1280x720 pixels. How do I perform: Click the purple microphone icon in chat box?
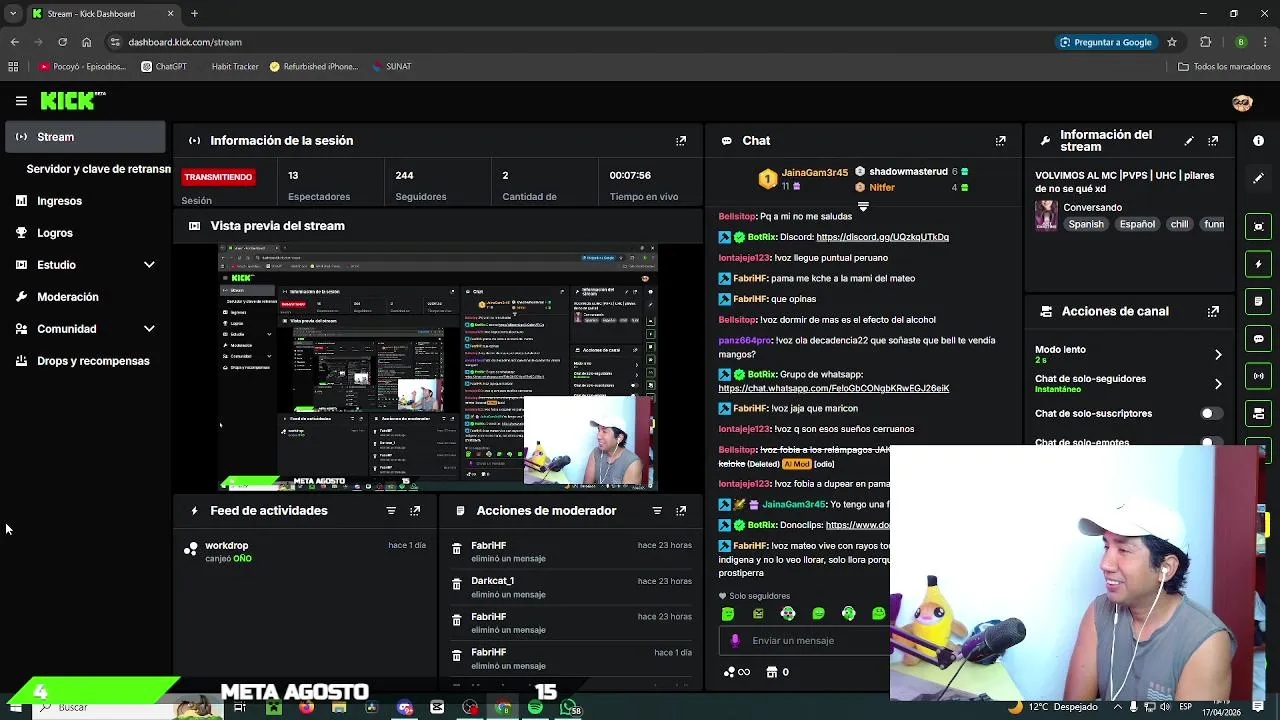pyautogui.click(x=735, y=641)
